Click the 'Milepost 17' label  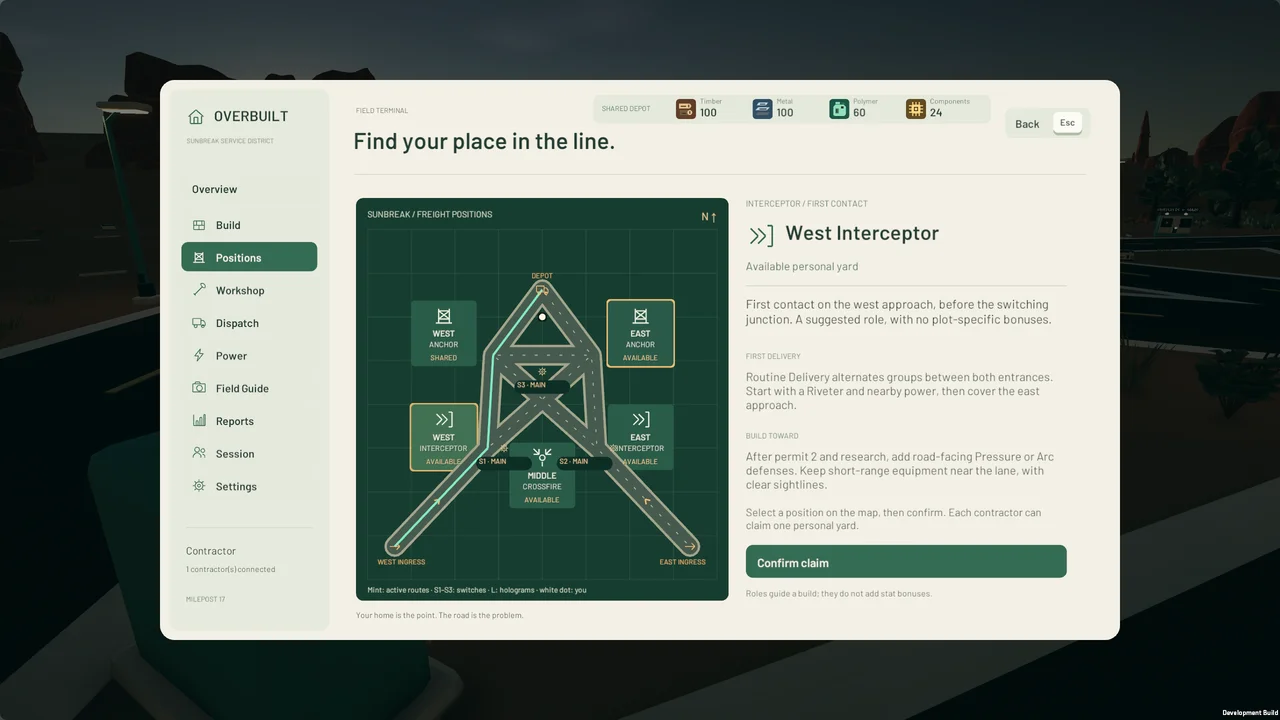(205, 599)
